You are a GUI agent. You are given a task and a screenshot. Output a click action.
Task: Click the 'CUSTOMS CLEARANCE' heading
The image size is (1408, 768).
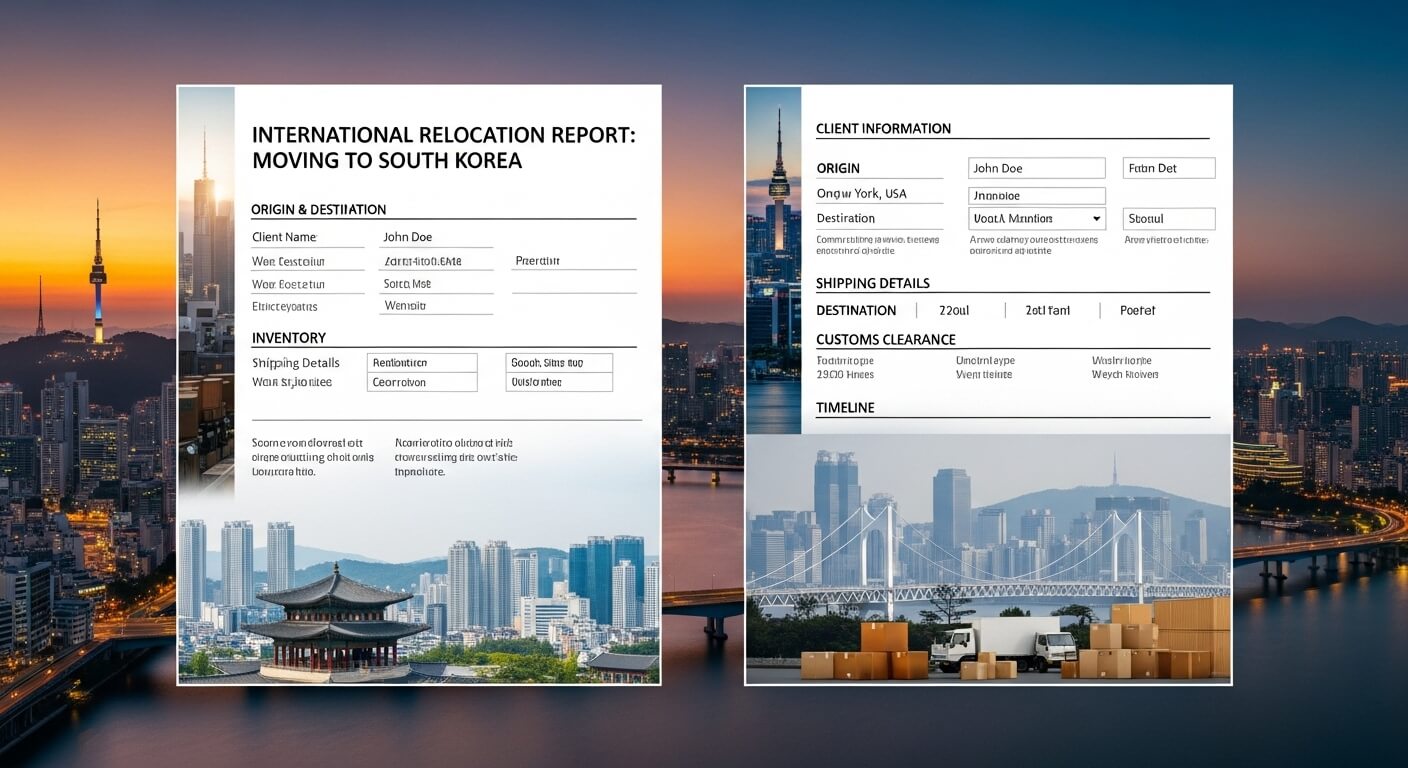coord(886,340)
